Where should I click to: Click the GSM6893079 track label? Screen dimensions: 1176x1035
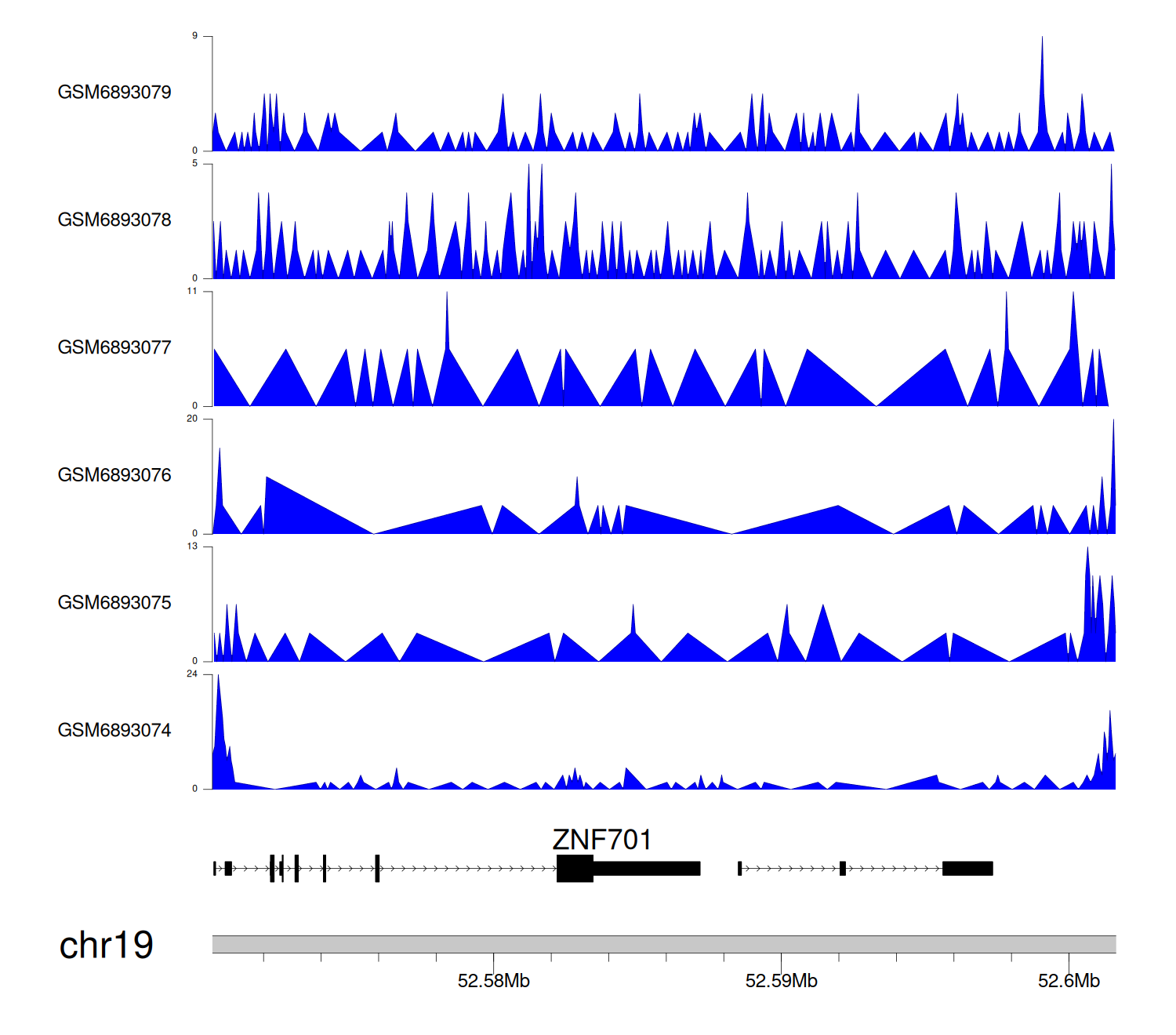point(114,93)
